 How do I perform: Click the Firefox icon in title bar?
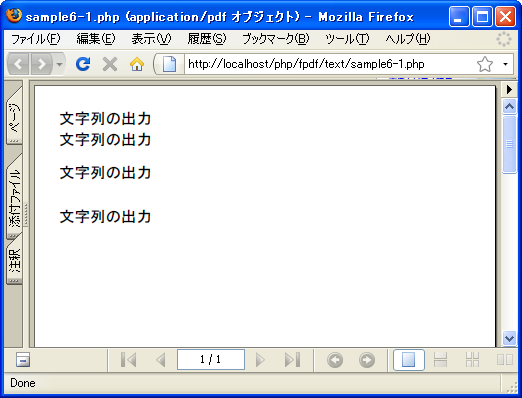click(x=14, y=16)
